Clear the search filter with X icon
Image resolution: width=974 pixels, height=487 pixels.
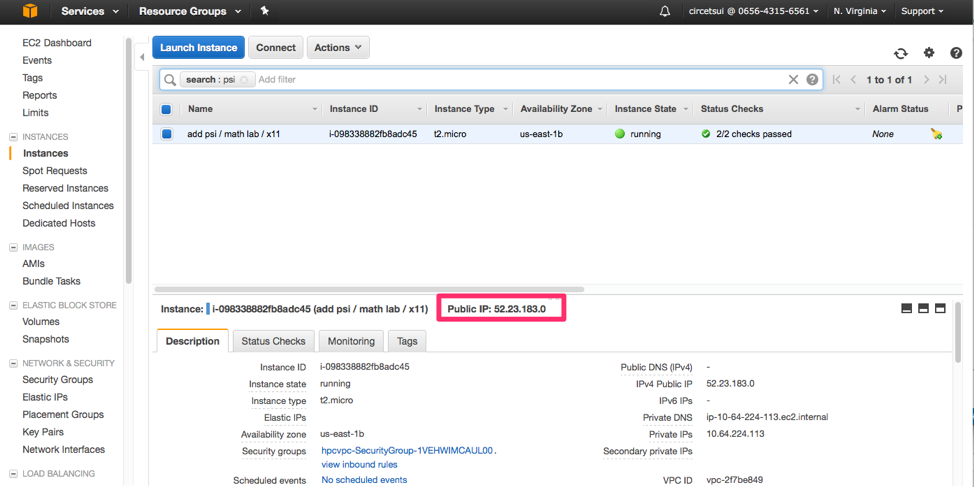click(793, 80)
